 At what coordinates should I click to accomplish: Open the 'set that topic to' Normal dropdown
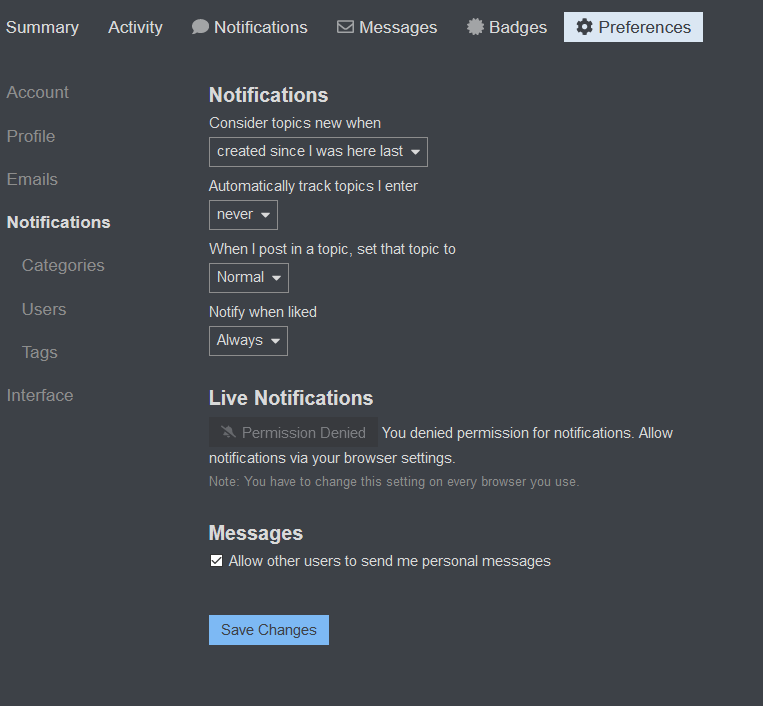pos(248,278)
